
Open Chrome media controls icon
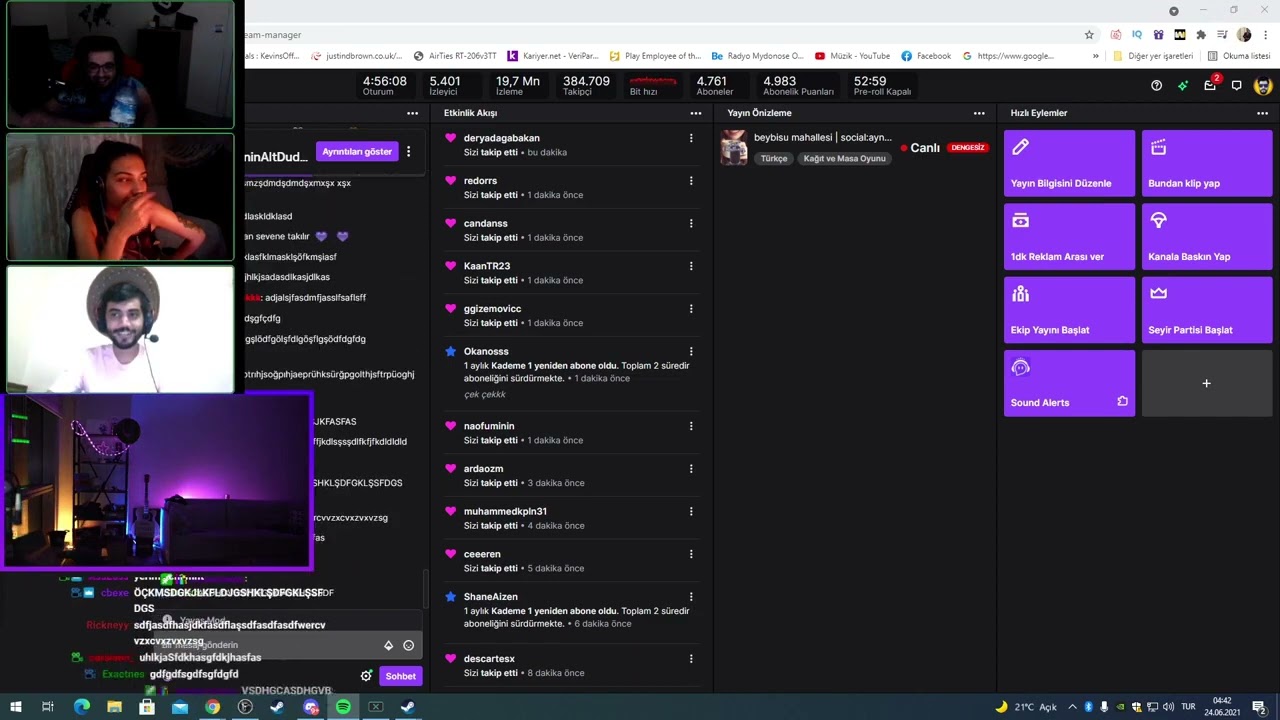click(x=1223, y=34)
